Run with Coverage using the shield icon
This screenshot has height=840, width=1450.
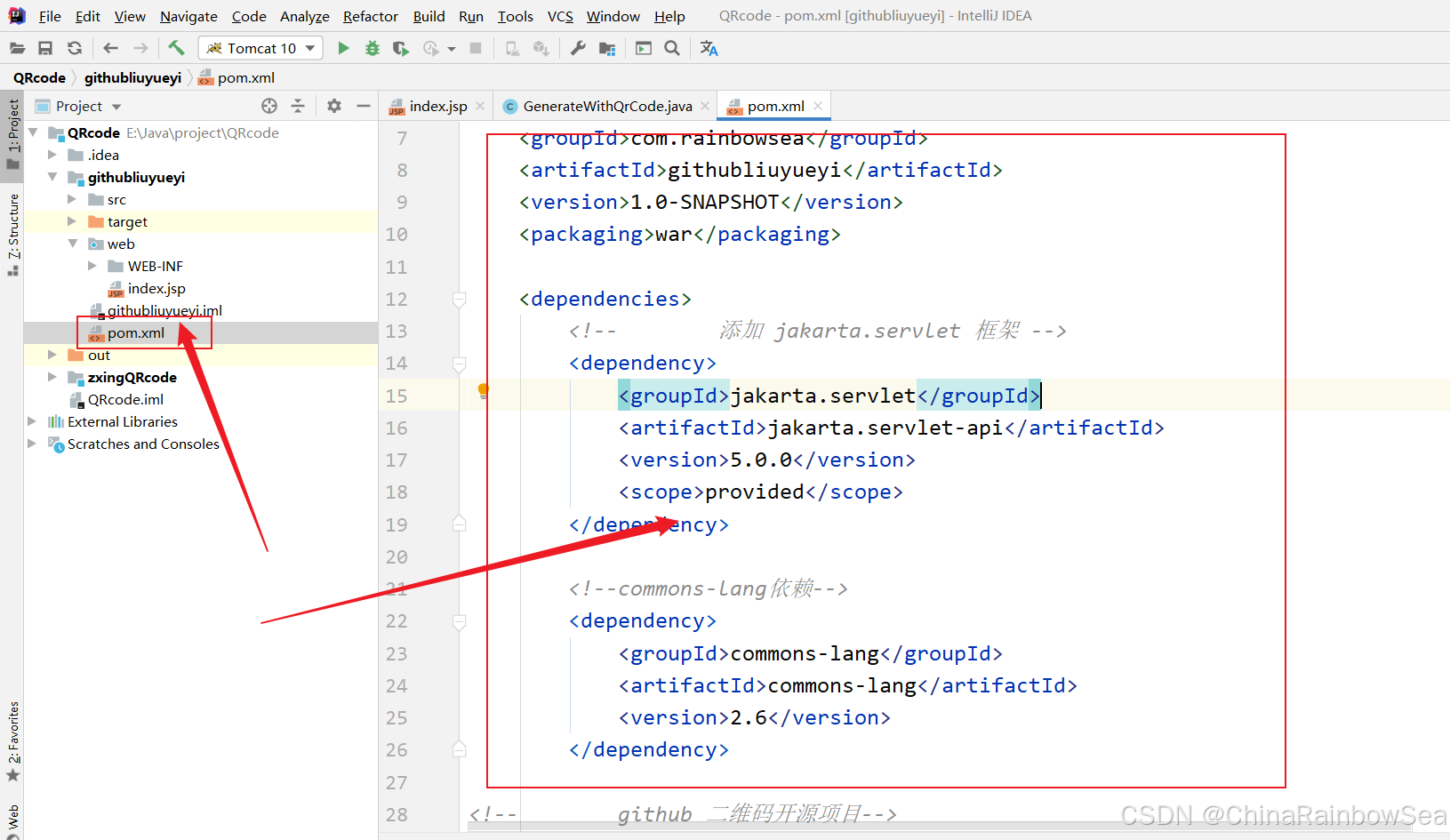[401, 48]
